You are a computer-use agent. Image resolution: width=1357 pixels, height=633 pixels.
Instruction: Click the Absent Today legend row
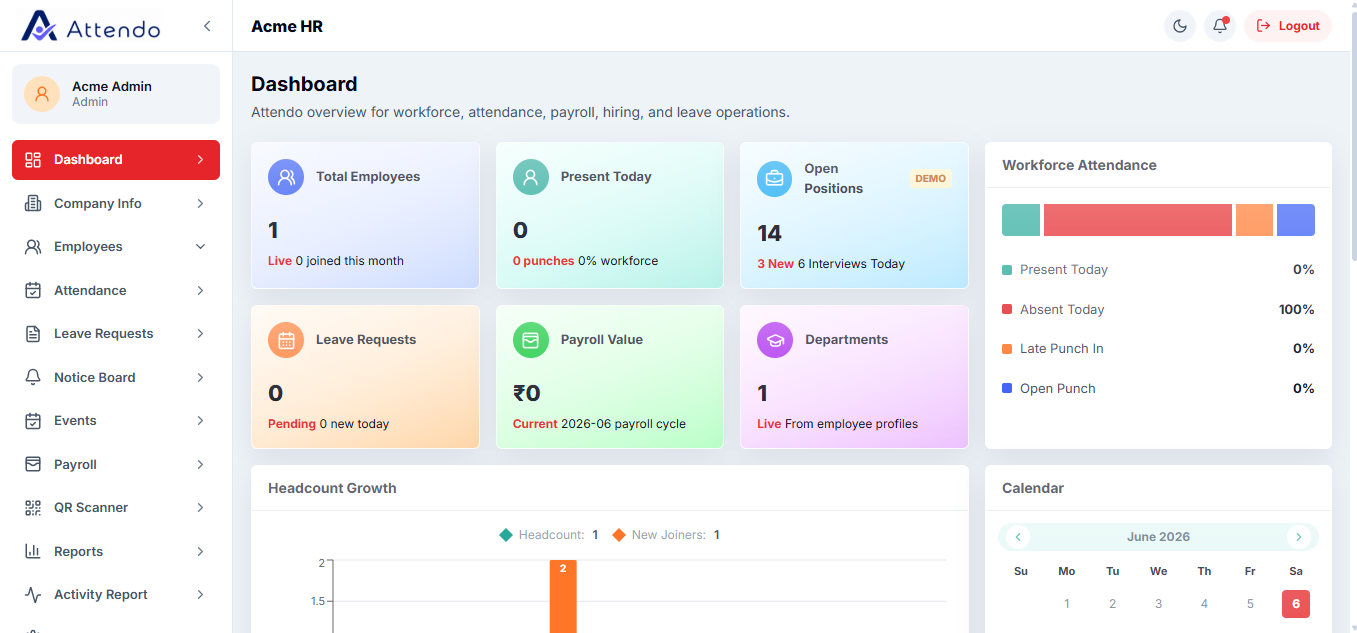(x=1158, y=310)
